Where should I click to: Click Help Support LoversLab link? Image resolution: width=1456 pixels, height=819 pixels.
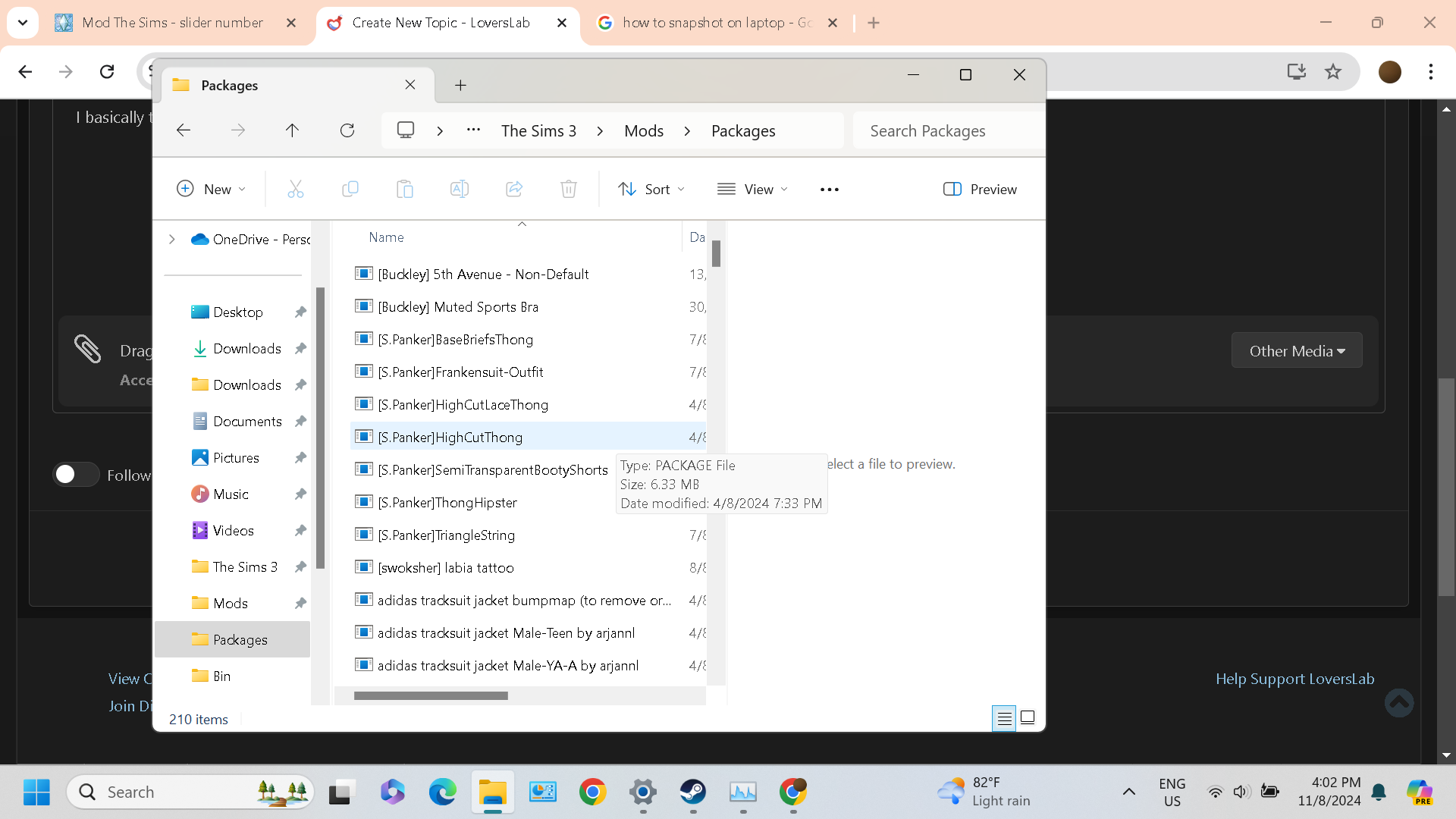[1294, 679]
